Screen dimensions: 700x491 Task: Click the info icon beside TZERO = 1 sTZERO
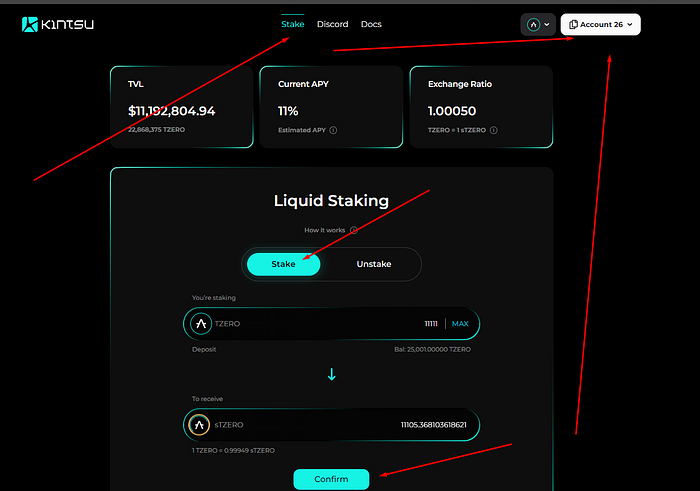tap(493, 130)
